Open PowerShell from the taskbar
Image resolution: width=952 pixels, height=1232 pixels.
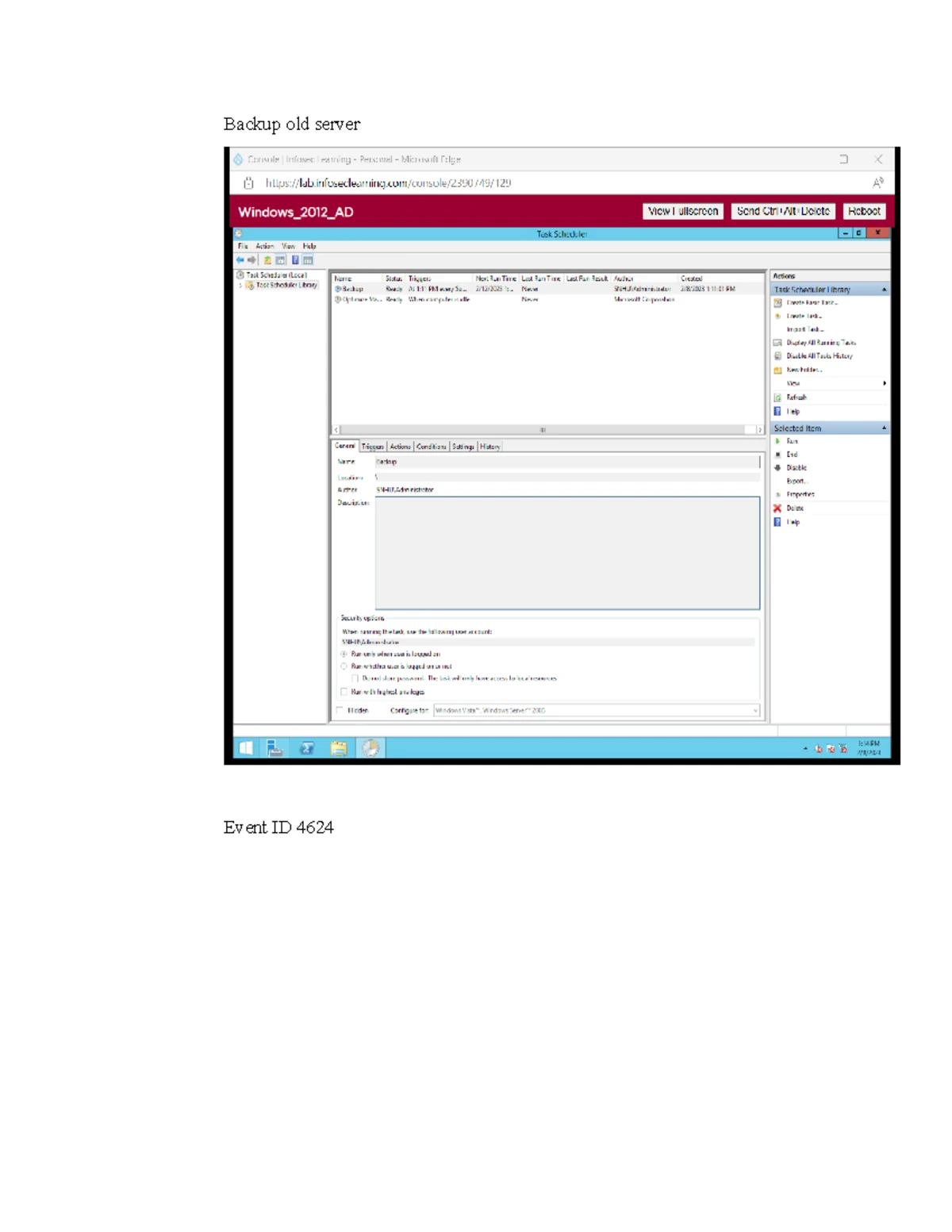click(x=307, y=748)
